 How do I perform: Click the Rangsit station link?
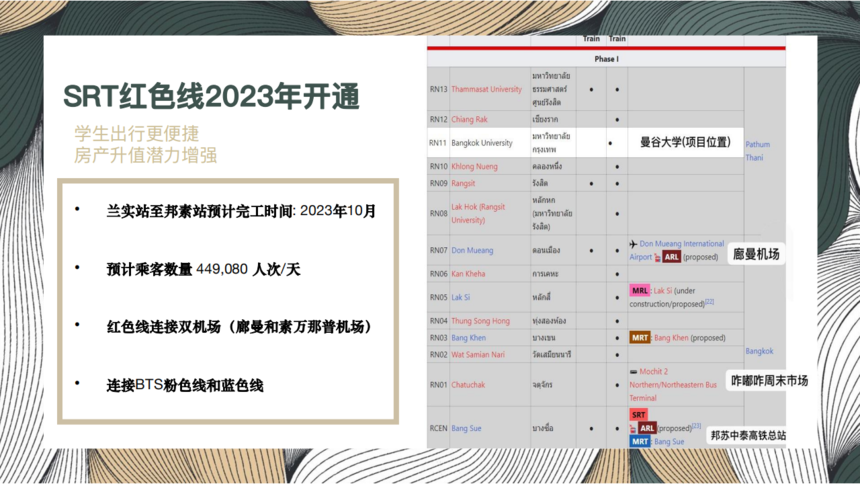[x=463, y=183]
